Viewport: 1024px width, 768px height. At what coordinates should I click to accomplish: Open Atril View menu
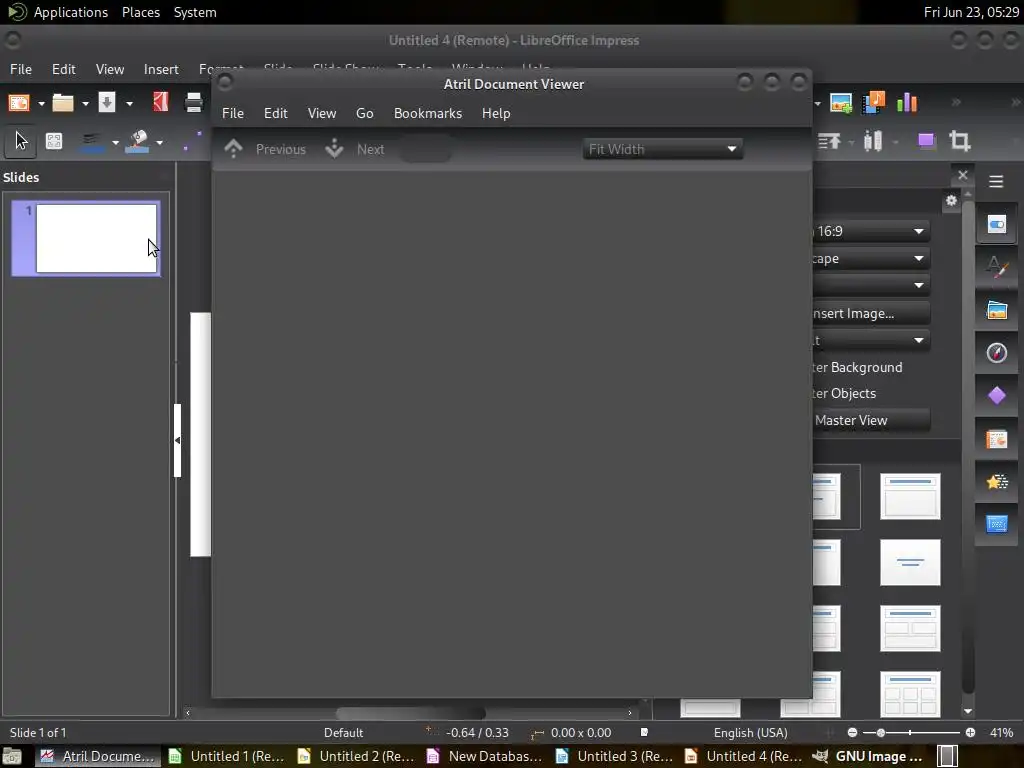[322, 113]
